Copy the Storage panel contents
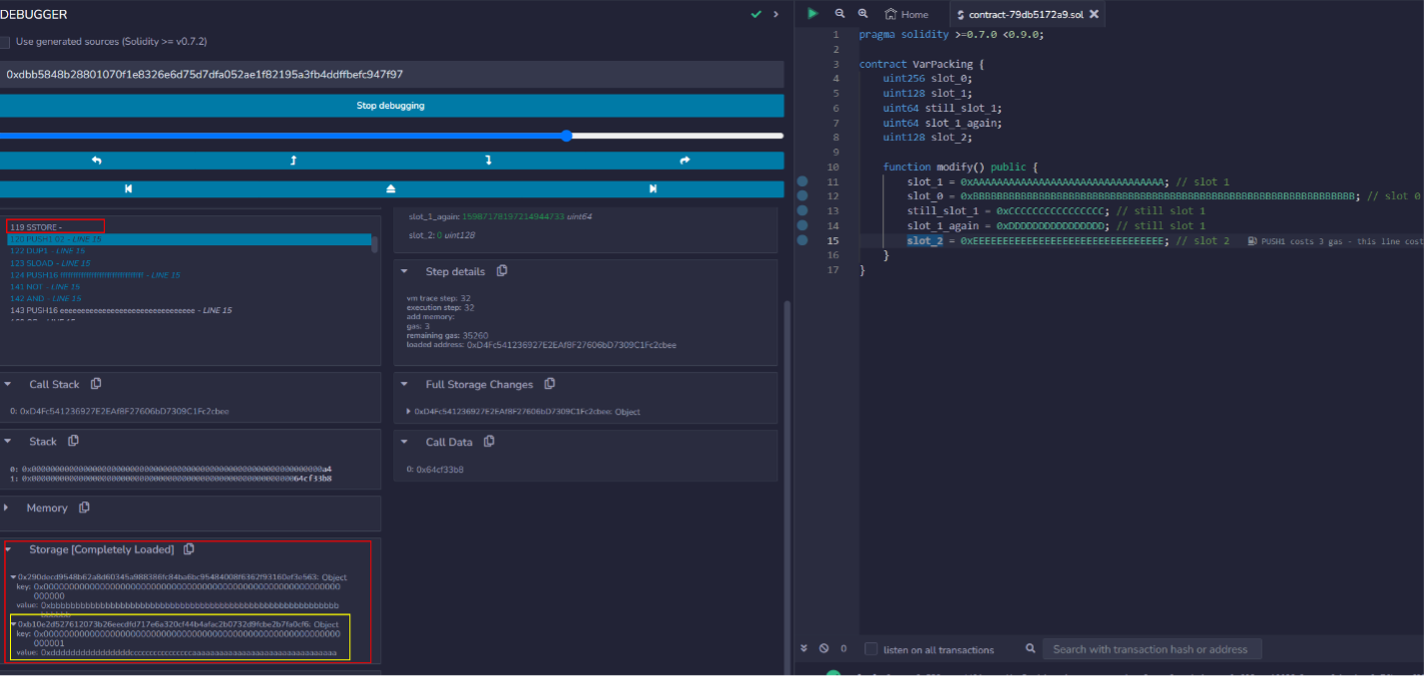1426x678 pixels. pyautogui.click(x=189, y=549)
